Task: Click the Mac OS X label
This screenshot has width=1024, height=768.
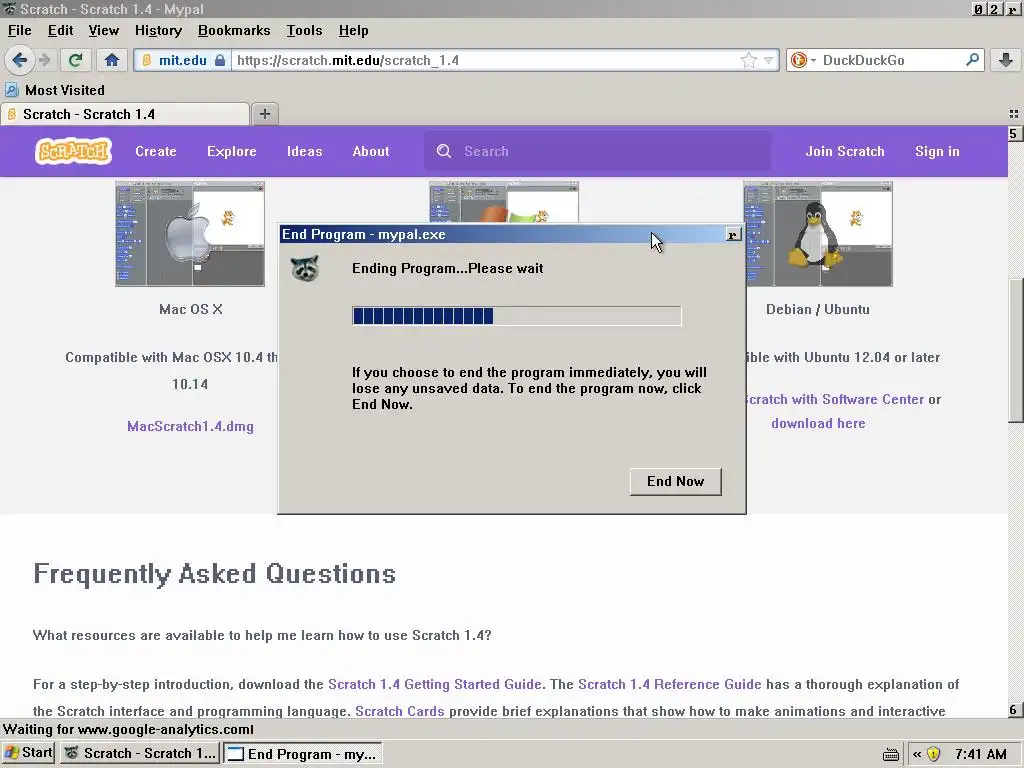Action: click(x=191, y=310)
